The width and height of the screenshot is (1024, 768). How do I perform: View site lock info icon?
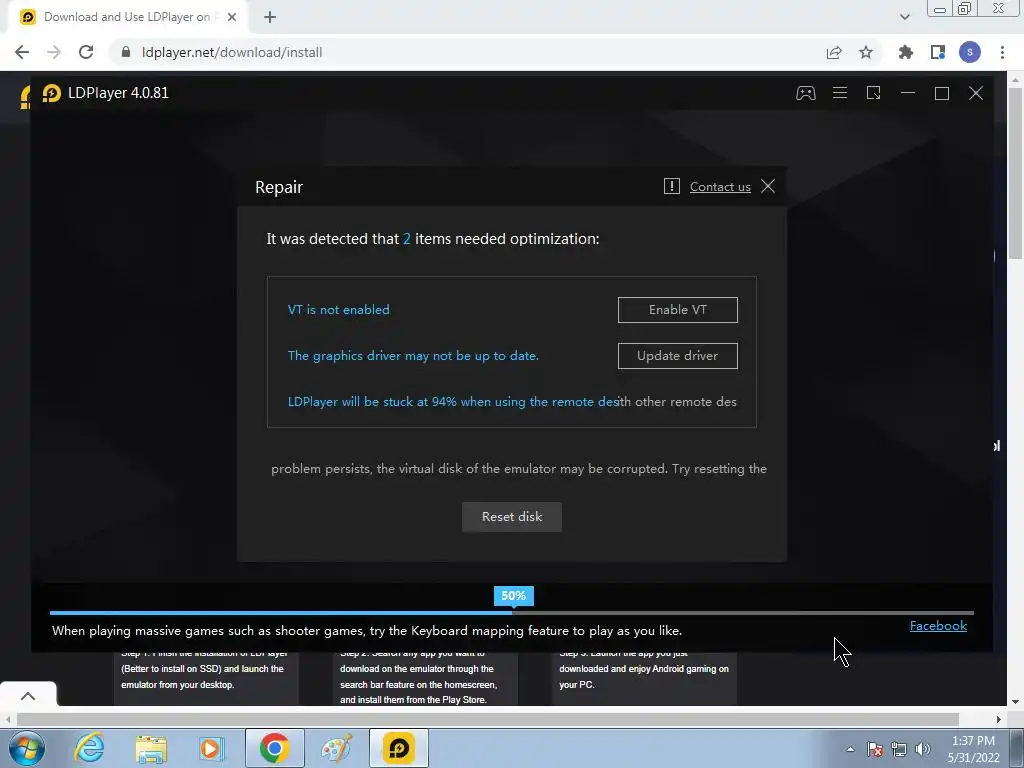click(126, 52)
